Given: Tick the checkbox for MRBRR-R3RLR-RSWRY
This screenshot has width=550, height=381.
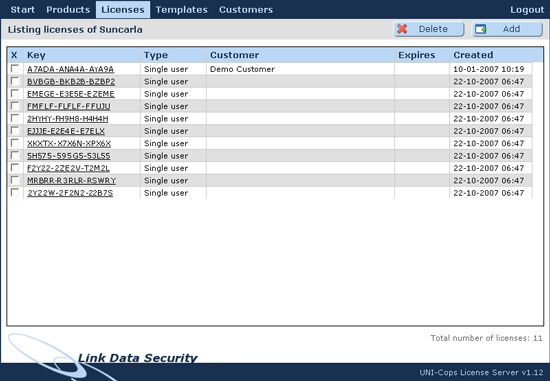Looking at the screenshot, I should 15,180.
